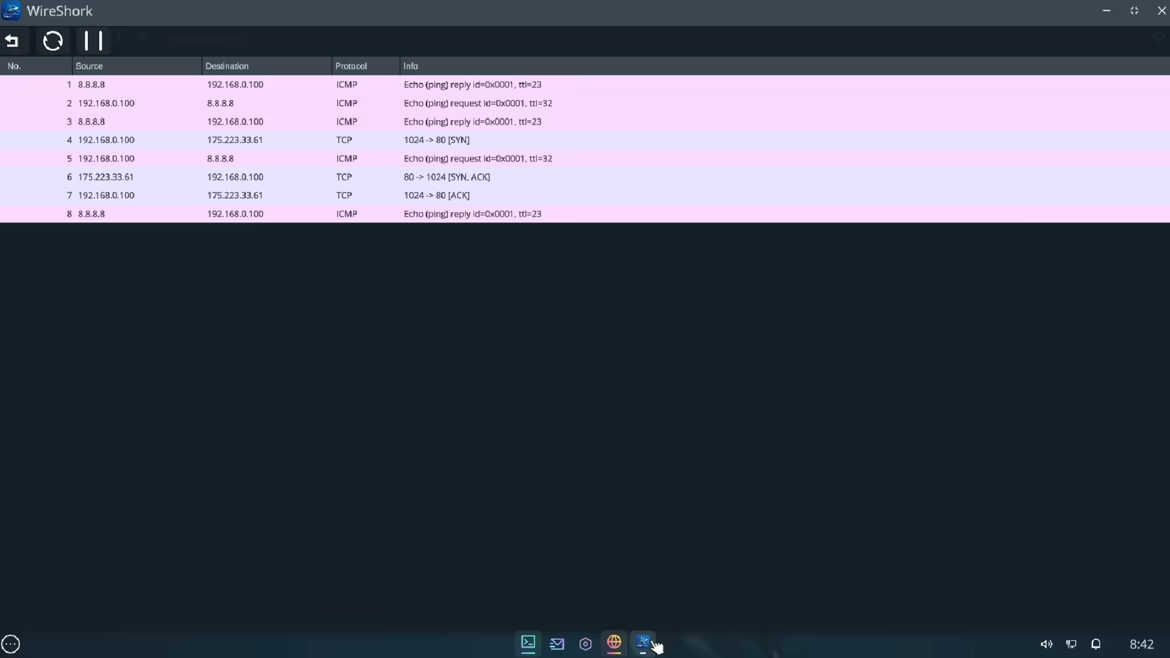Click the back arrow toolbar icon
1170x658 pixels.
click(12, 41)
